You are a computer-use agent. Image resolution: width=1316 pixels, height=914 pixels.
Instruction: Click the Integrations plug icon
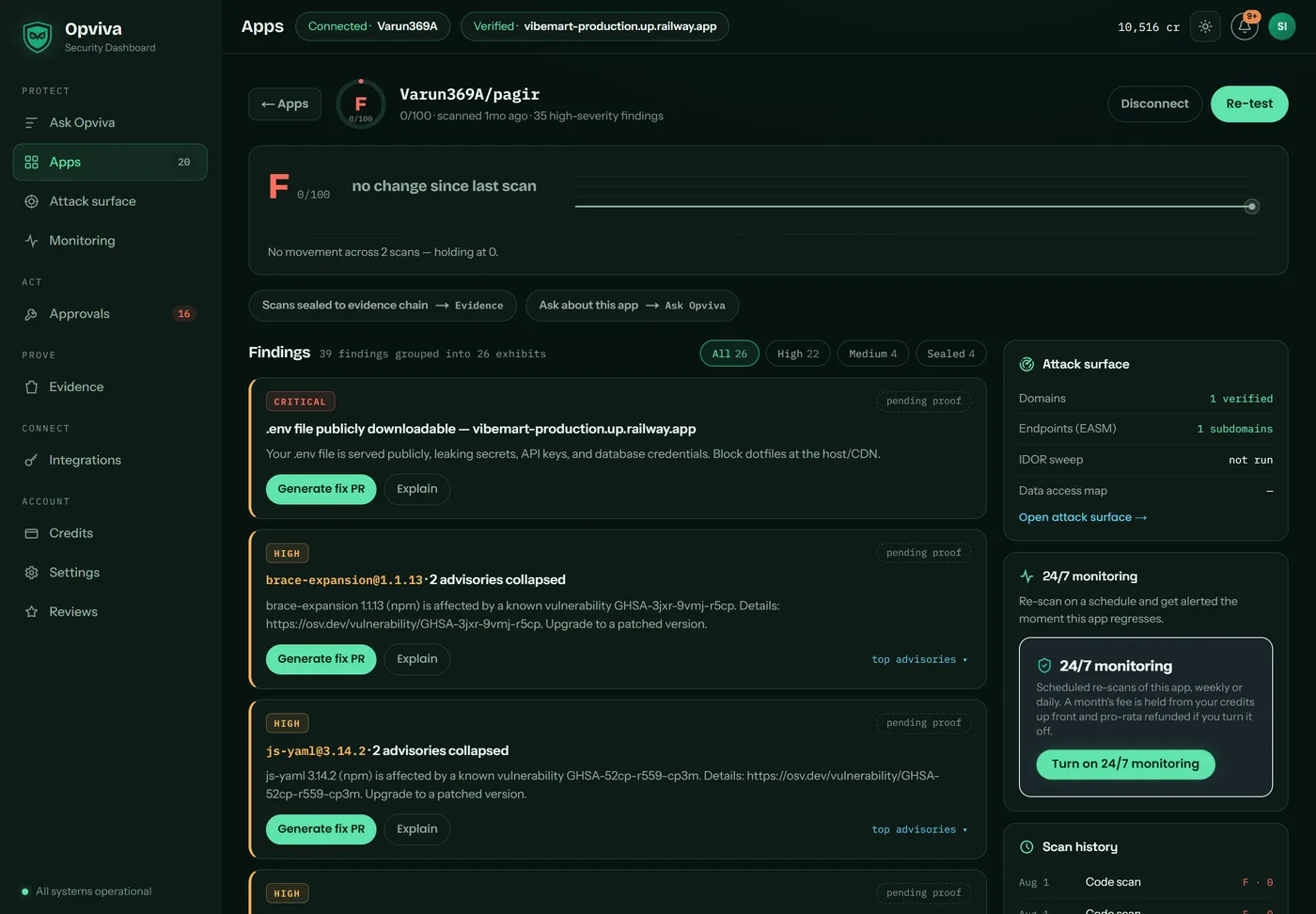click(x=31, y=461)
